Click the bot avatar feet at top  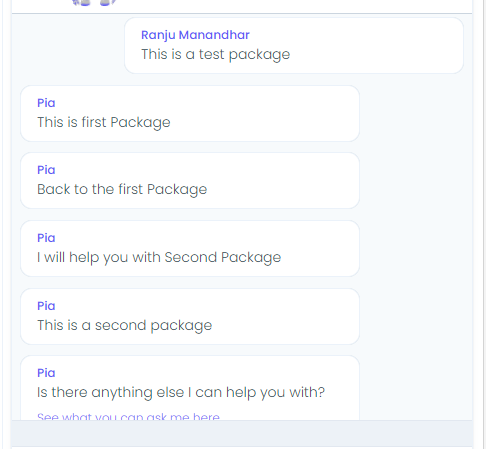(x=94, y=3)
